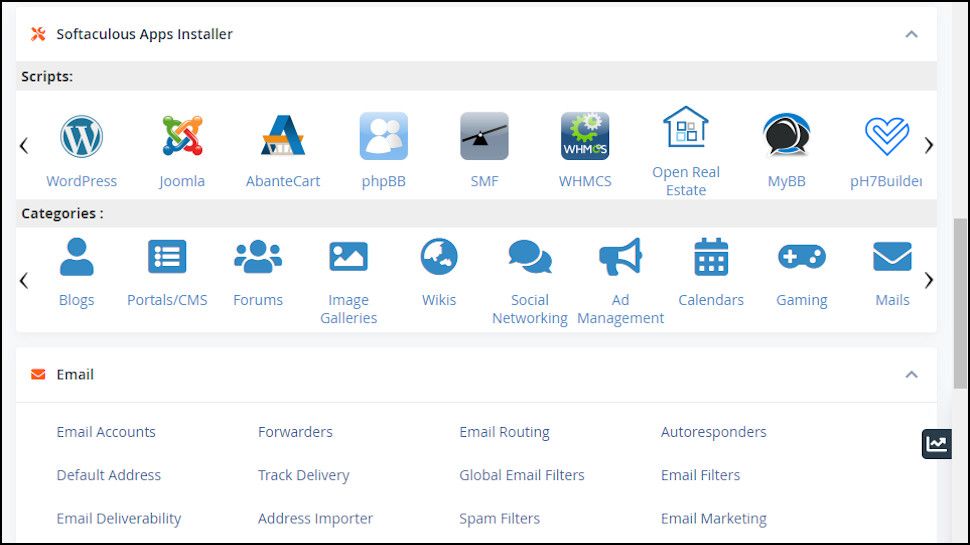Select the MyBB script icon

point(786,135)
